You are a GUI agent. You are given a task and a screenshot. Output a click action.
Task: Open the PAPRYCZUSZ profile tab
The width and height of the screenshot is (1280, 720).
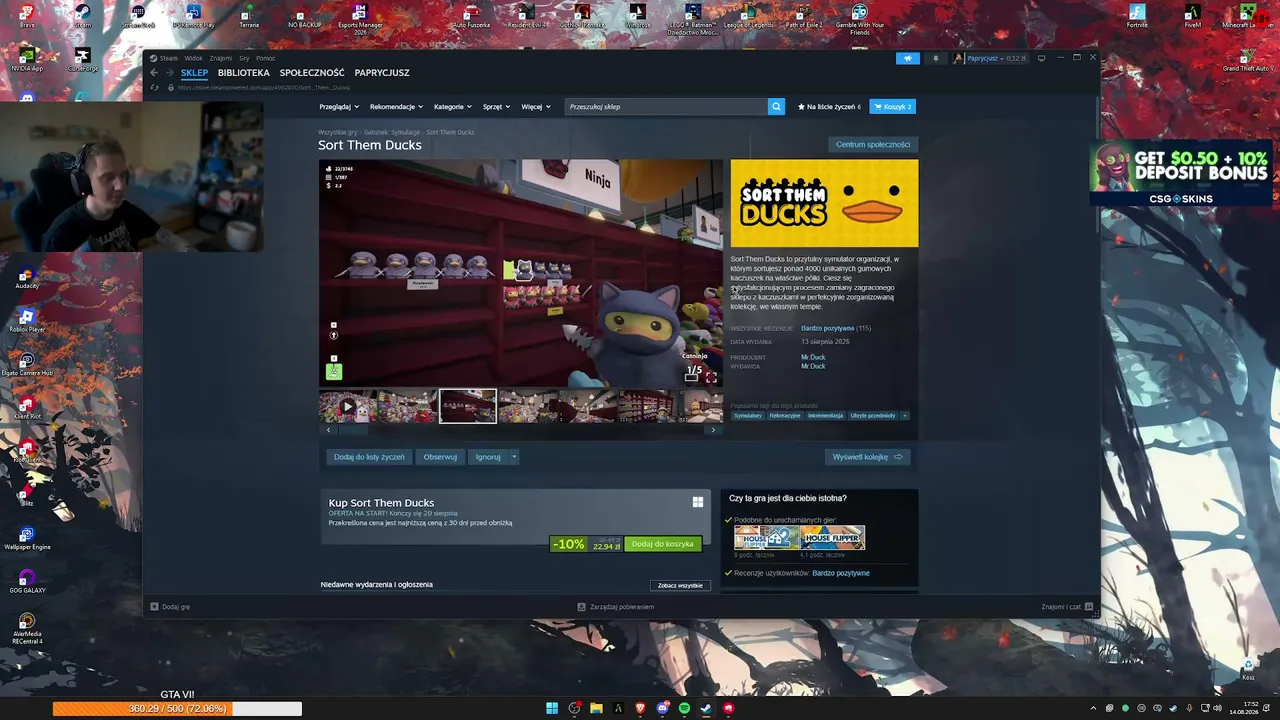pos(382,73)
